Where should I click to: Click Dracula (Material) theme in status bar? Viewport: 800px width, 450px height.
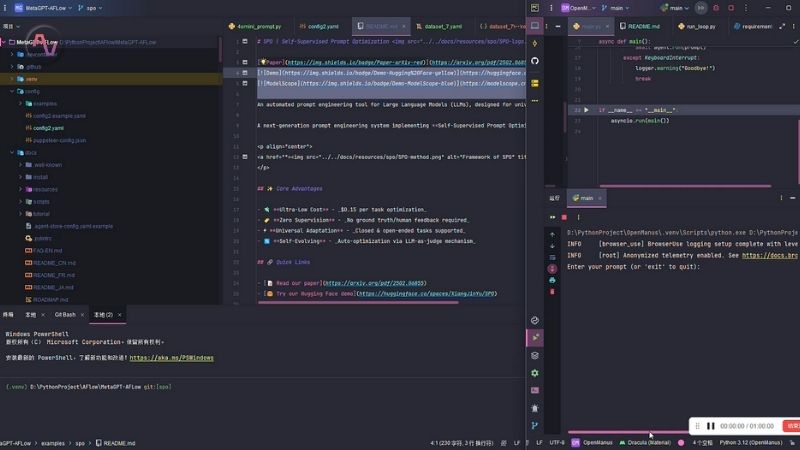[x=644, y=443]
